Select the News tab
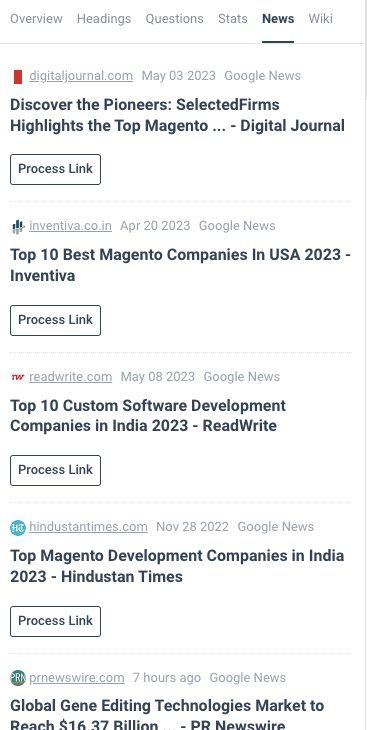Viewport: 367px width, 730px height. click(x=278, y=19)
